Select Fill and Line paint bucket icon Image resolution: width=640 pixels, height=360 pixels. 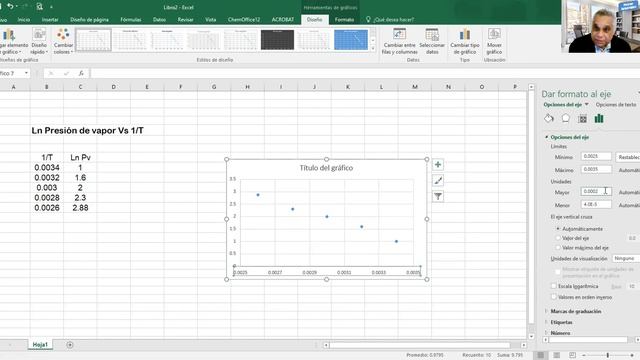[549, 119]
